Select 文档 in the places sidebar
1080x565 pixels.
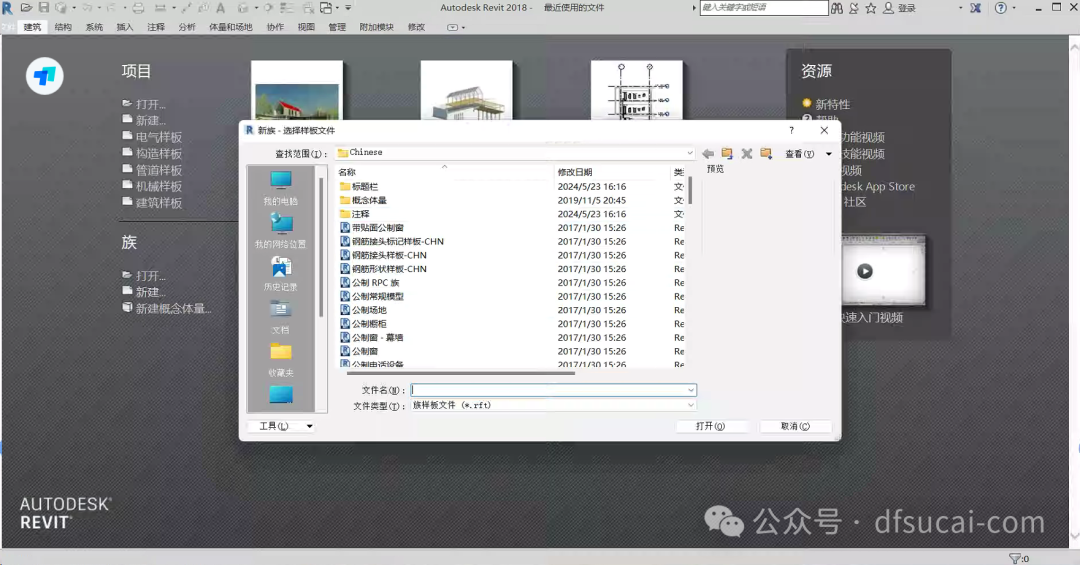pyautogui.click(x=280, y=317)
